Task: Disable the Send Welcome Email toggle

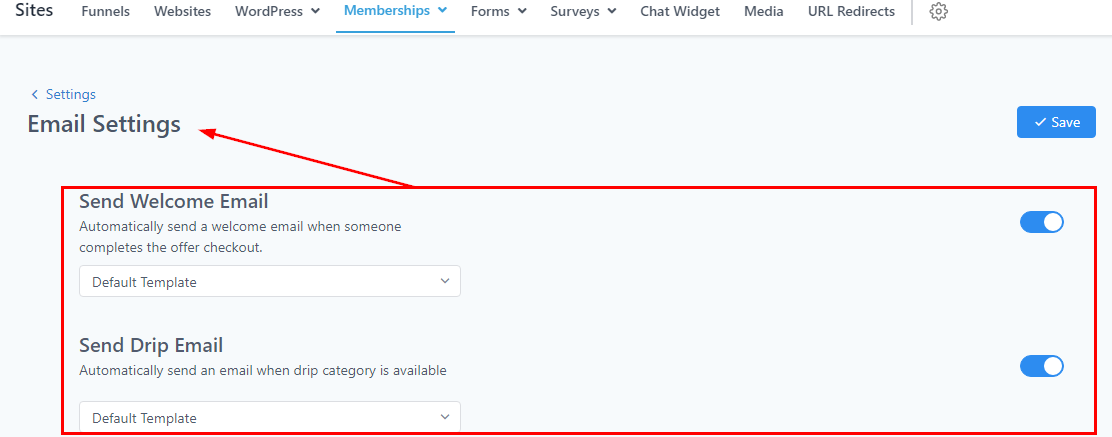Action: click(1041, 222)
